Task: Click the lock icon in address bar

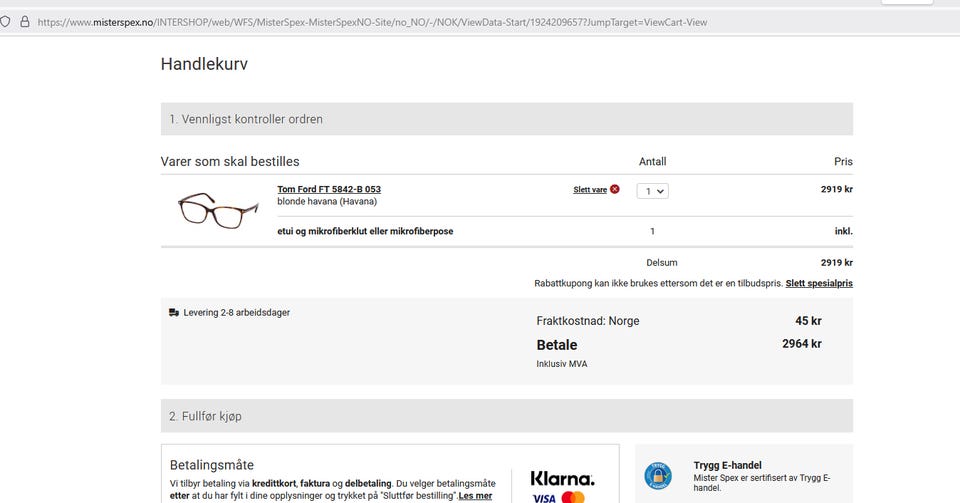Action: (24, 22)
